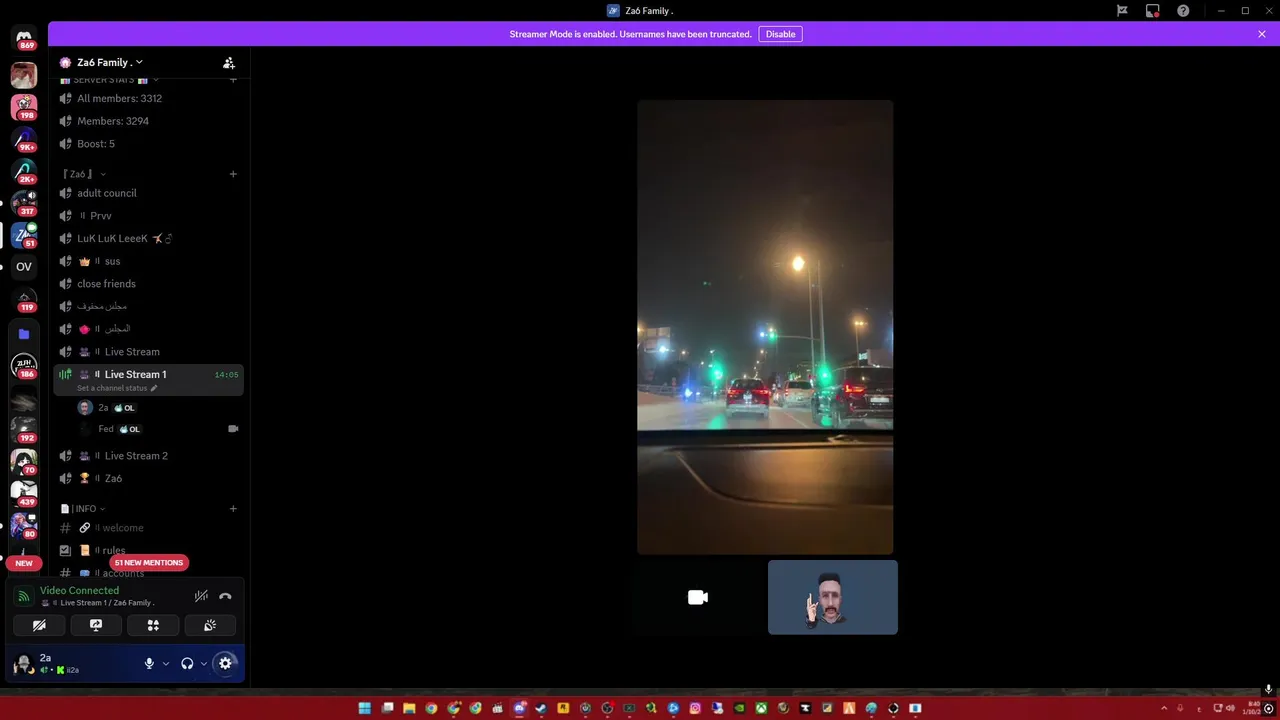Open the server with 2K+ badge
This screenshot has height=720, width=1280.
tap(24, 171)
